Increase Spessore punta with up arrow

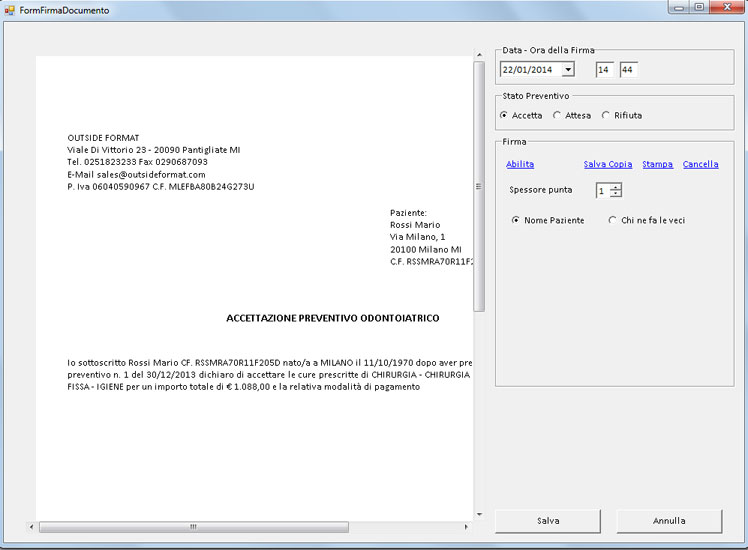[x=616, y=187]
